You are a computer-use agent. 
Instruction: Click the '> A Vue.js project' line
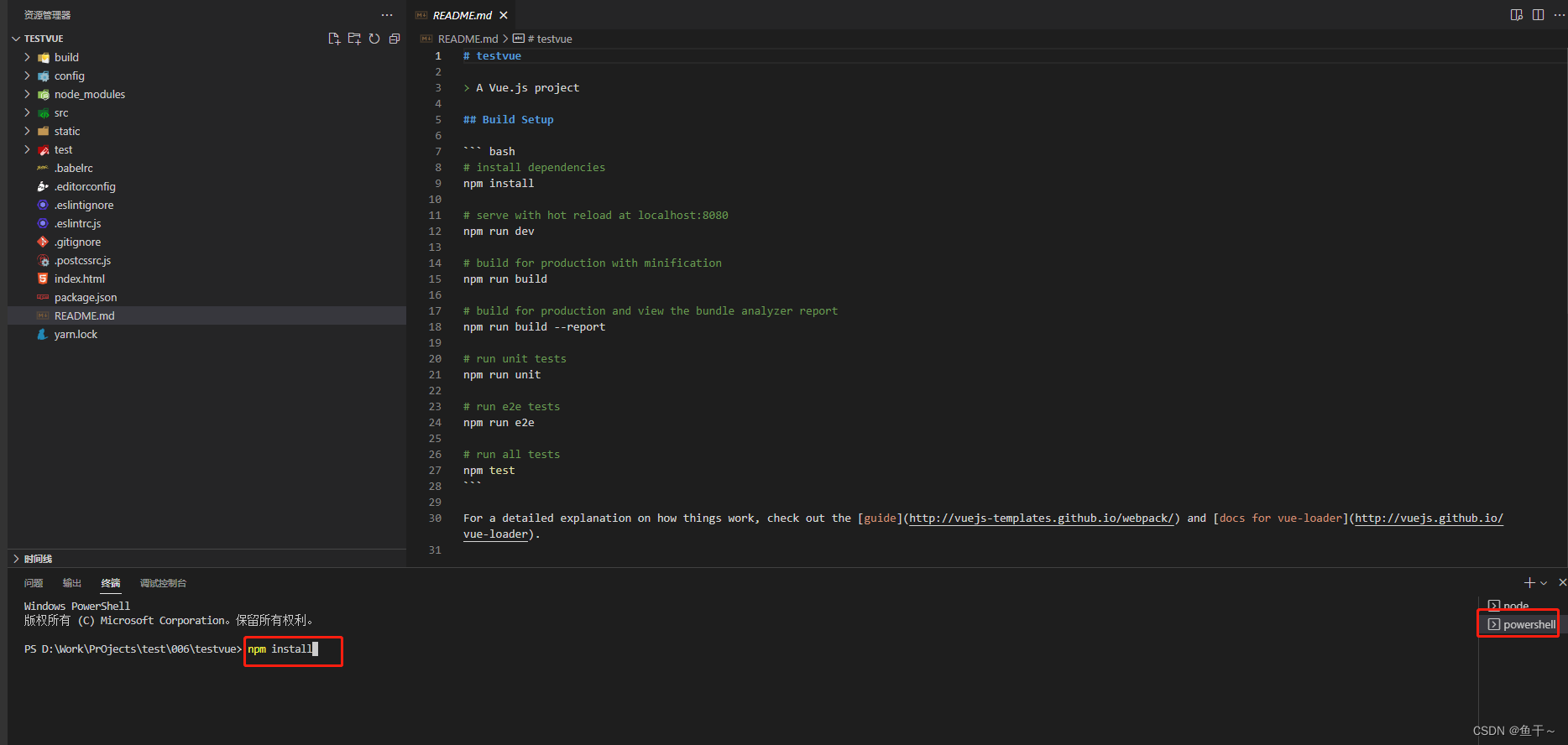click(x=521, y=88)
